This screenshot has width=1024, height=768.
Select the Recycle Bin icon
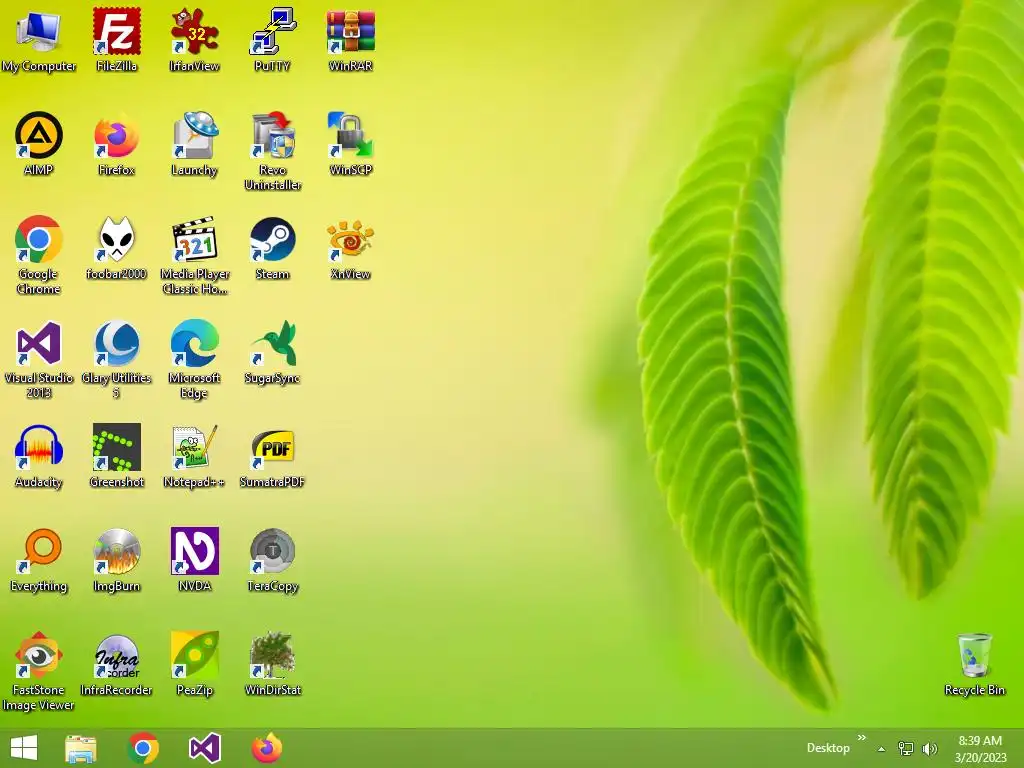(974, 664)
